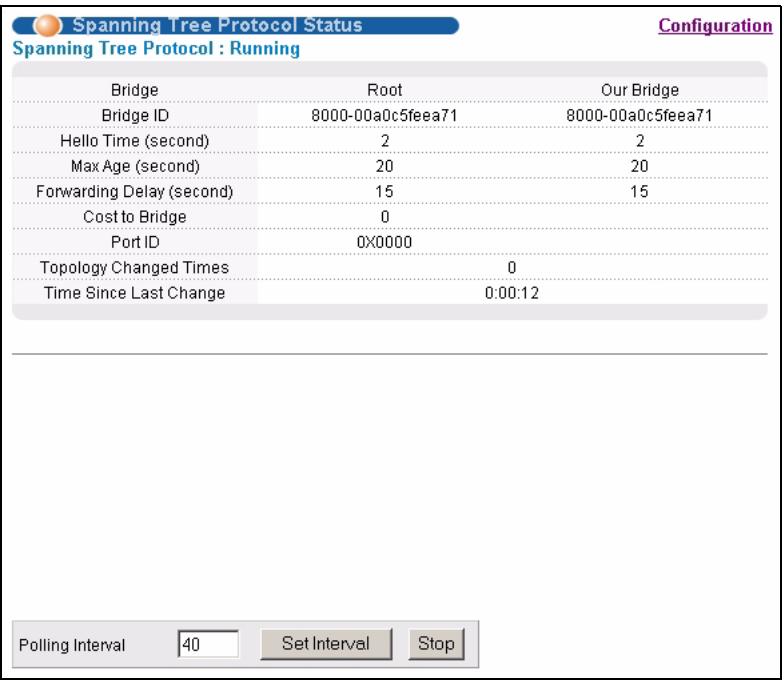The width and height of the screenshot is (784, 682).
Task: Click 'Spanning Tree Protocol : Running' status text
Action: click(x=156, y=48)
